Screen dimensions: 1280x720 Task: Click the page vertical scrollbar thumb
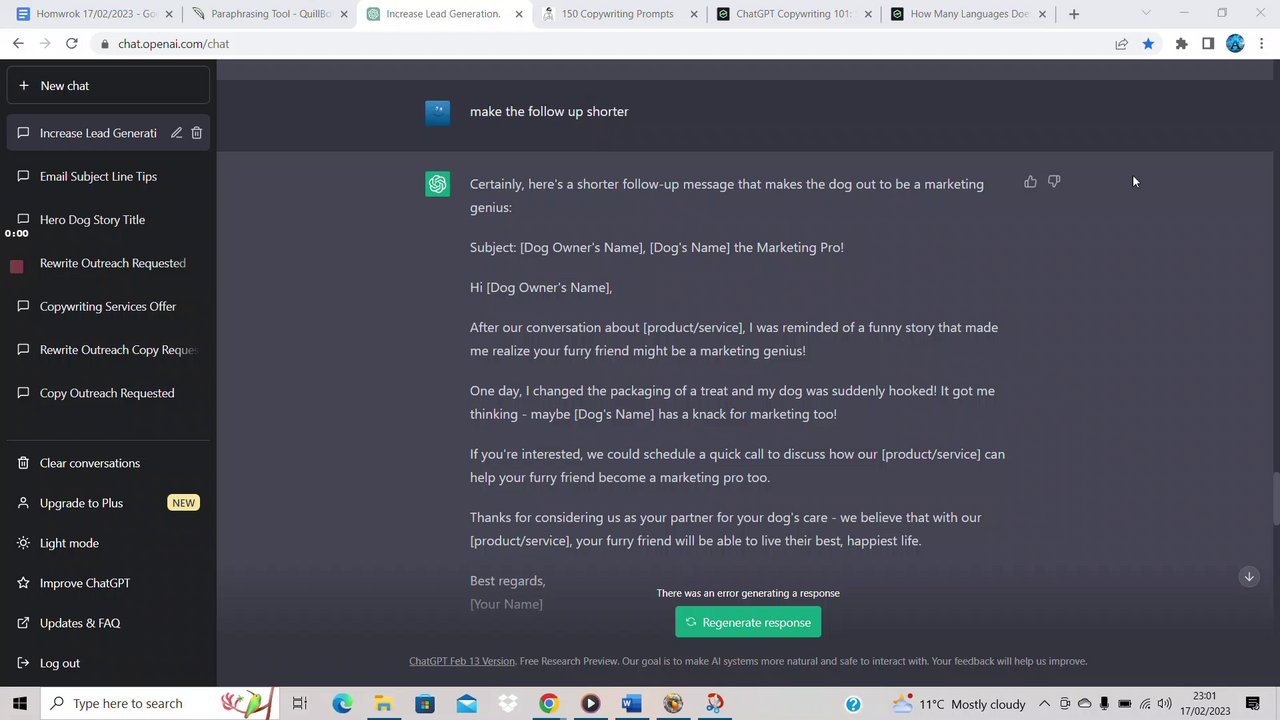click(1275, 497)
